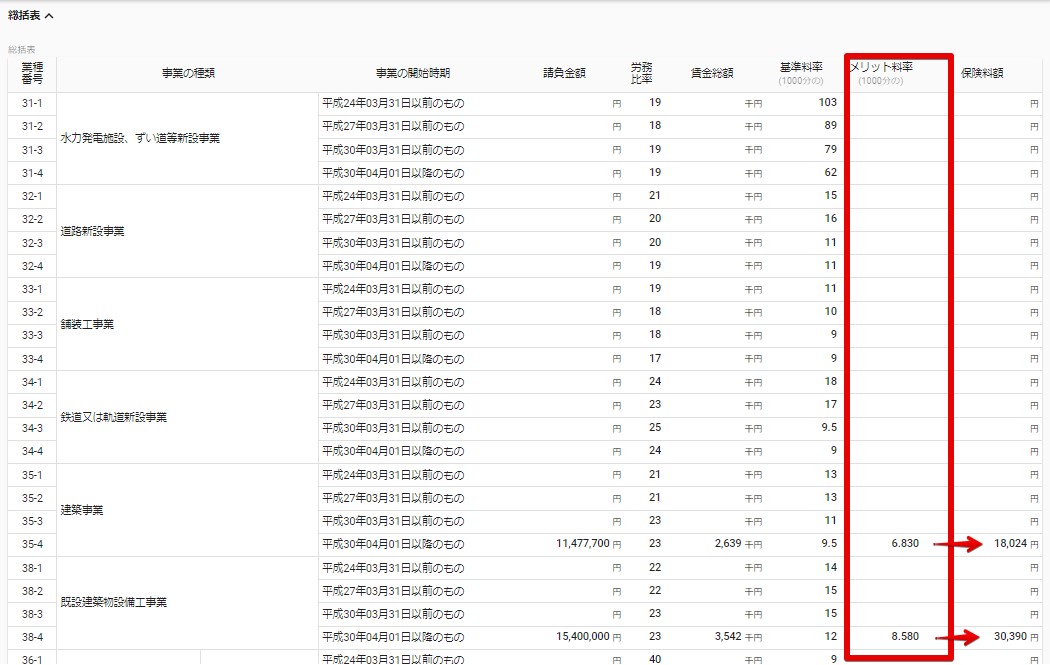Click the 労務比率 value 25 in row 34-3
Image resolution: width=1050 pixels, height=665 pixels.
point(655,427)
